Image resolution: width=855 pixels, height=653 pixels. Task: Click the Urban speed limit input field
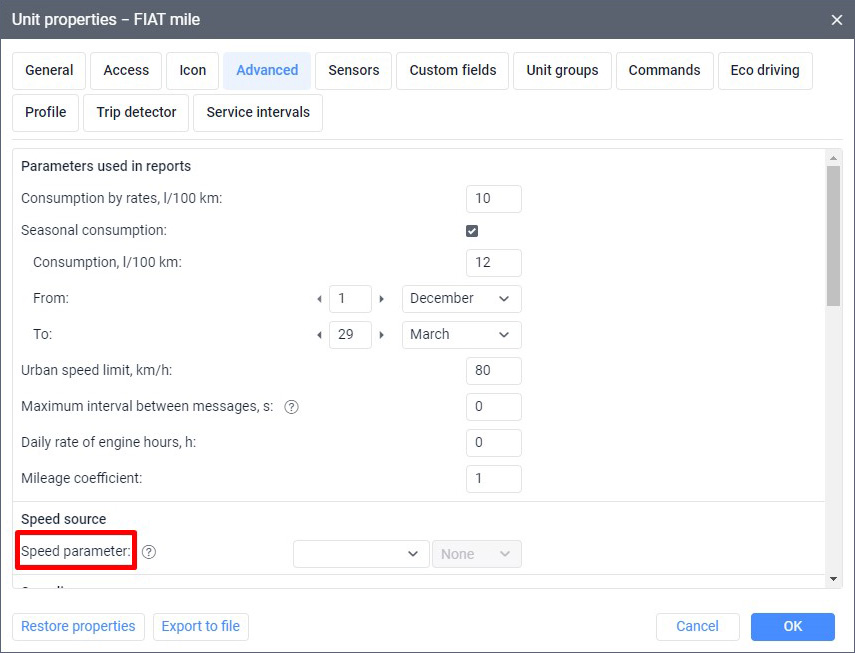pos(493,370)
